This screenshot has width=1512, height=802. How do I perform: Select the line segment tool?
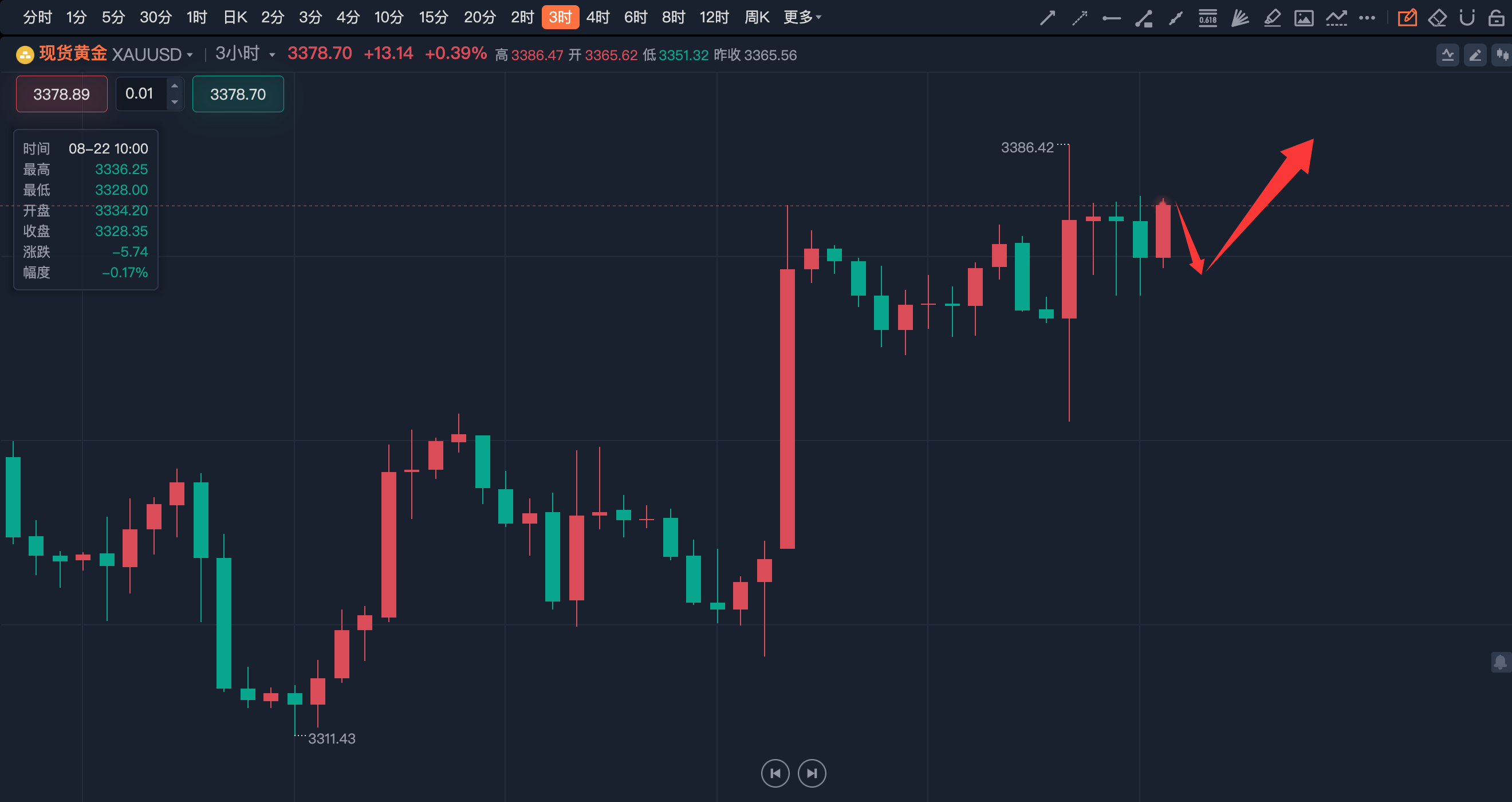click(x=1175, y=18)
